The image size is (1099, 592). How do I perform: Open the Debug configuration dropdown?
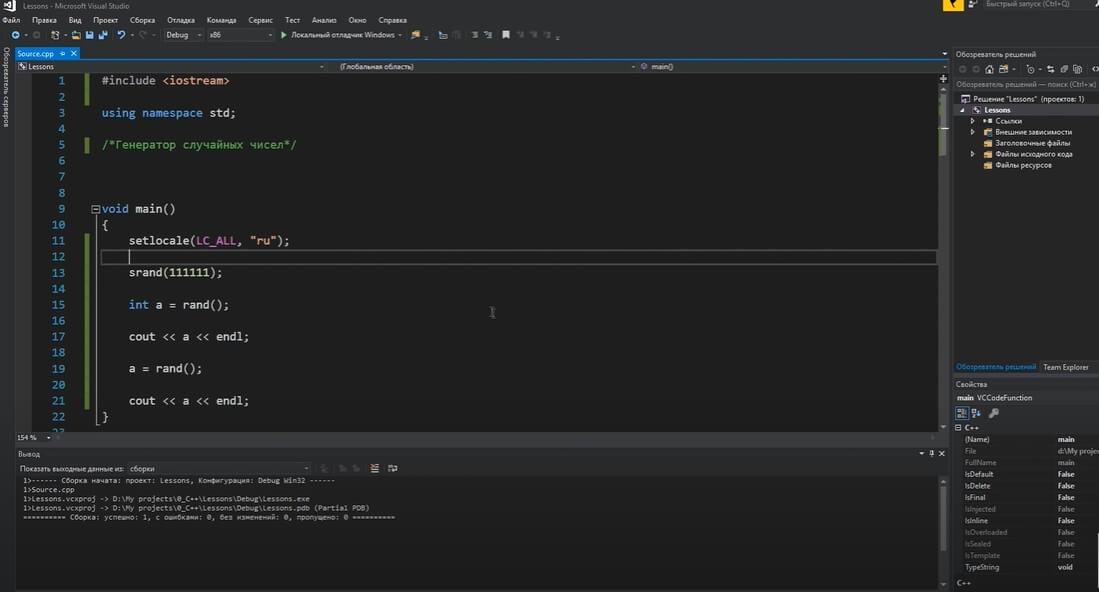pyautogui.click(x=184, y=35)
